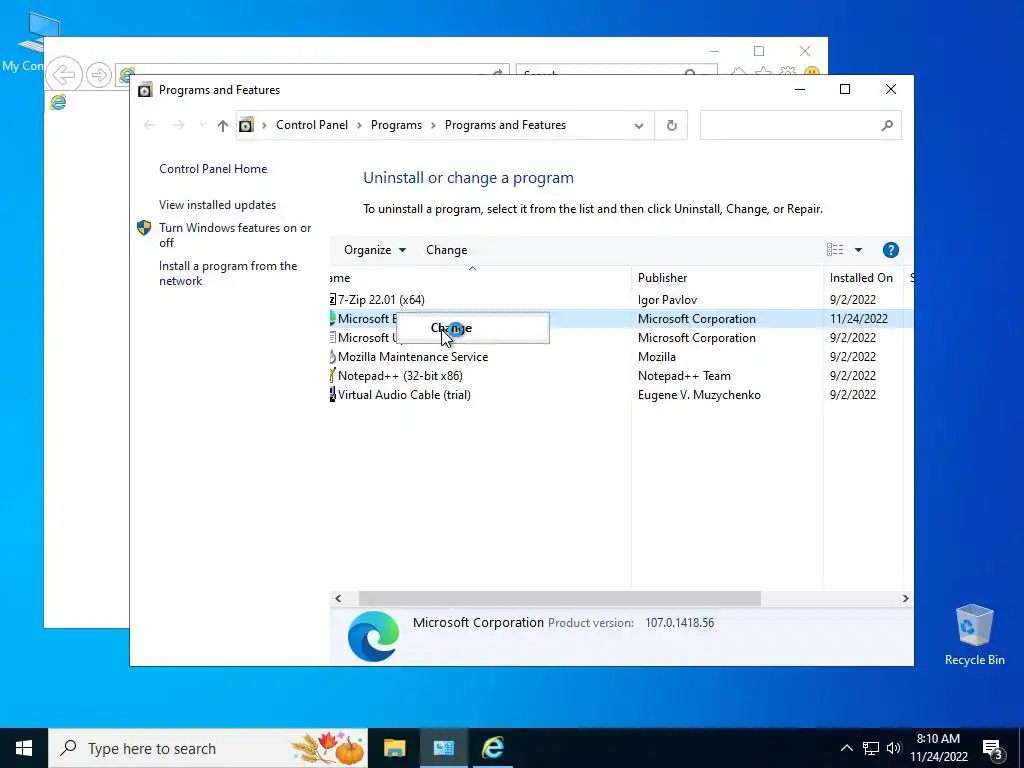1024x768 pixels.
Task: Click Programs in the breadcrumb path
Action: click(396, 125)
